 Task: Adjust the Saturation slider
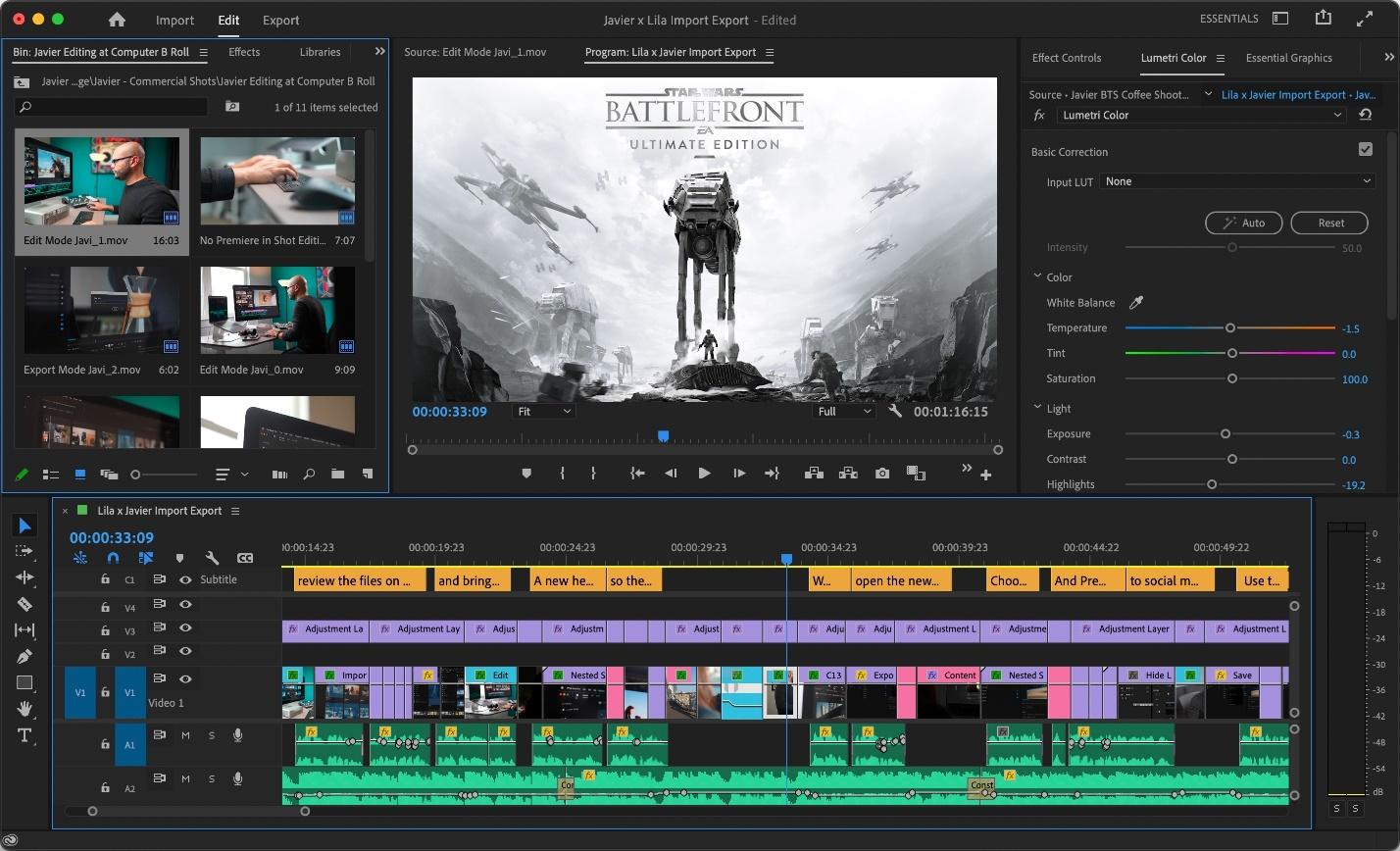point(1232,378)
